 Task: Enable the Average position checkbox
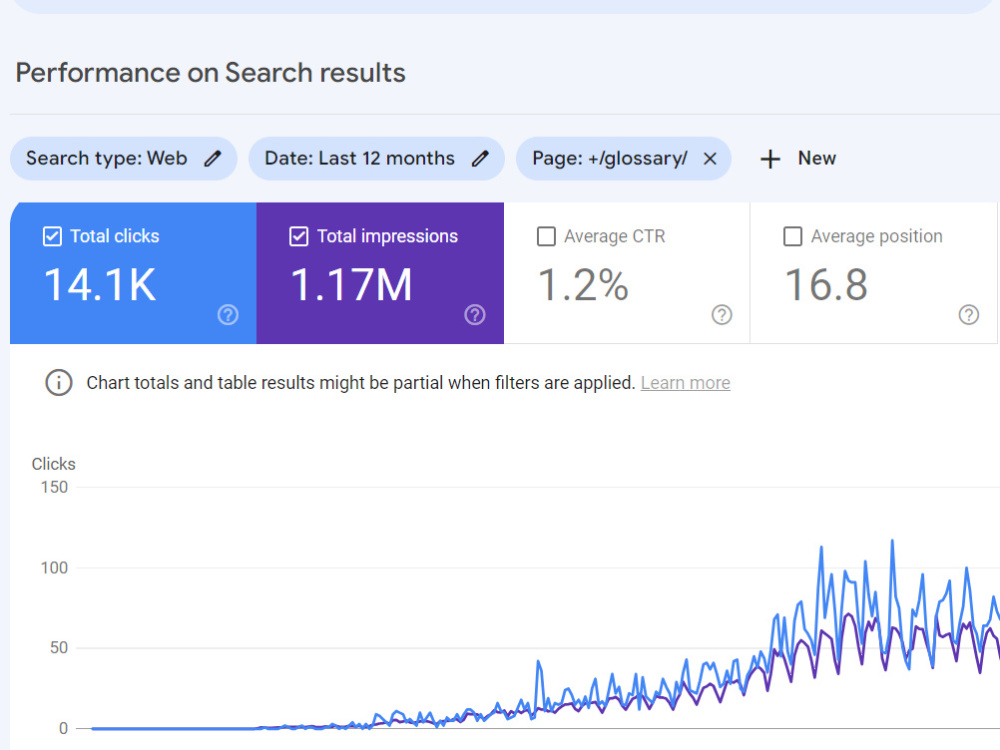pyautogui.click(x=792, y=237)
